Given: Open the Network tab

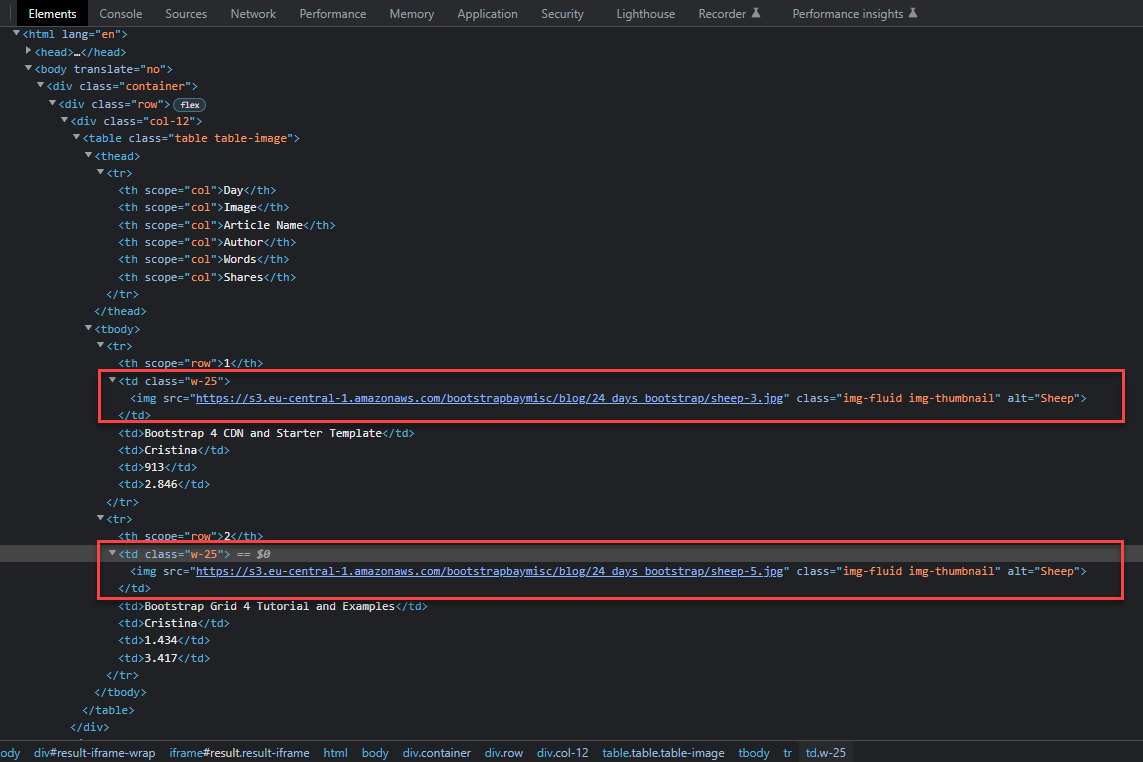Looking at the screenshot, I should tap(253, 13).
